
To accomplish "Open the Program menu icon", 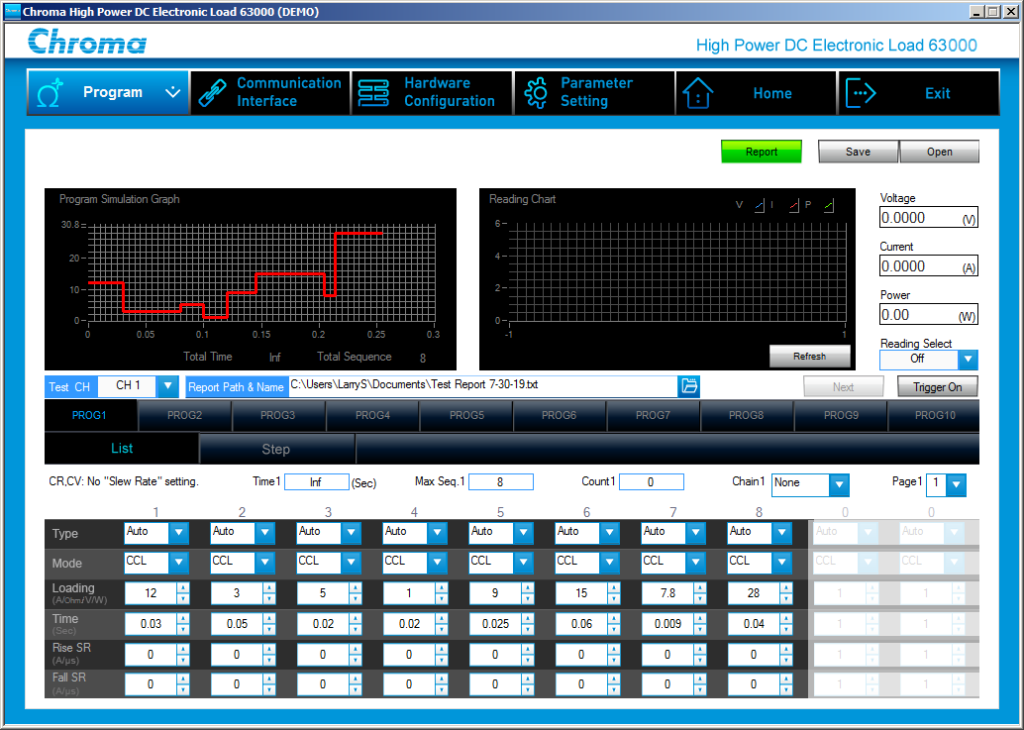I will [x=50, y=92].
